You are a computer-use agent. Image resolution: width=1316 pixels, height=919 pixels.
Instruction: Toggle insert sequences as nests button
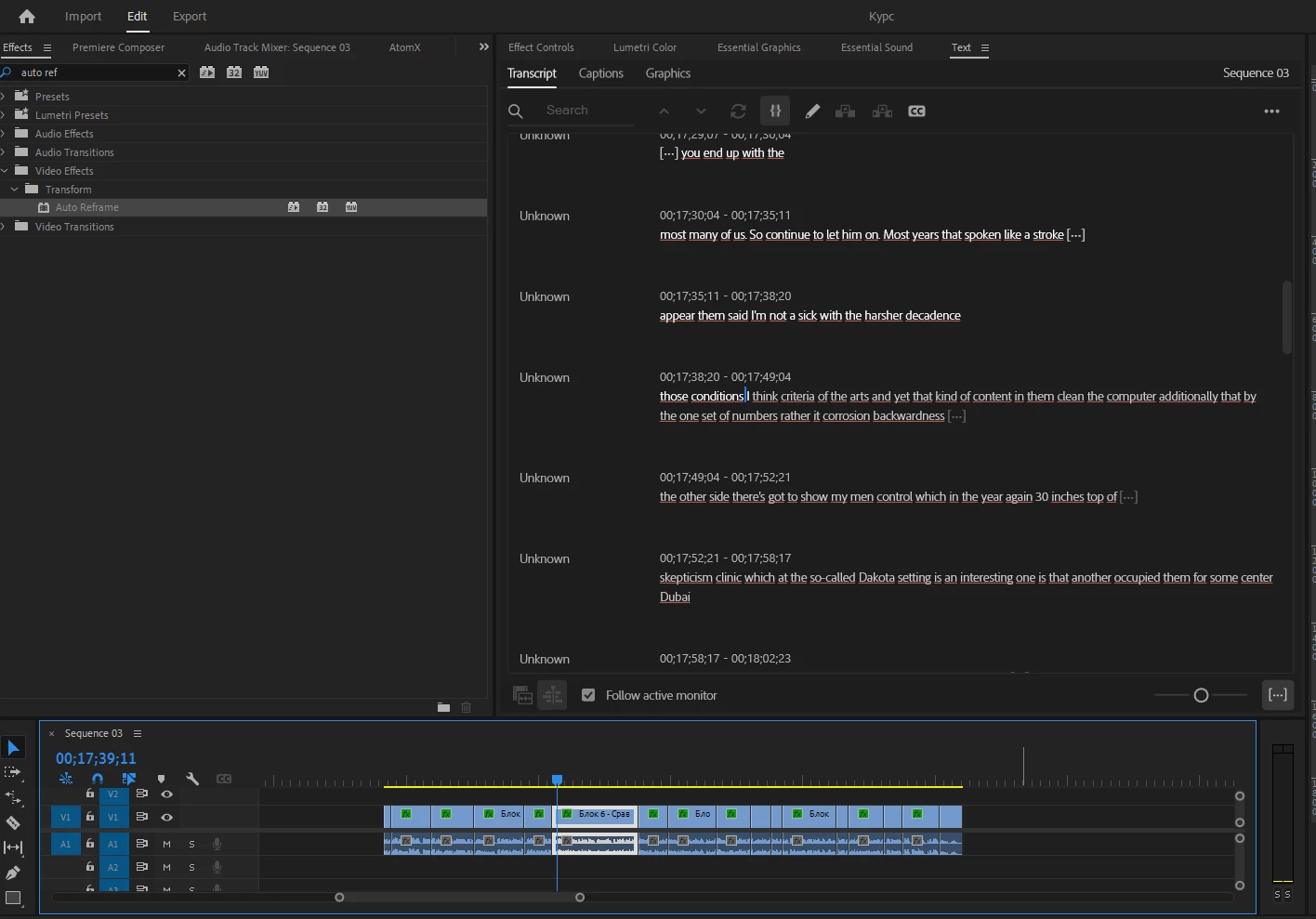tap(66, 779)
